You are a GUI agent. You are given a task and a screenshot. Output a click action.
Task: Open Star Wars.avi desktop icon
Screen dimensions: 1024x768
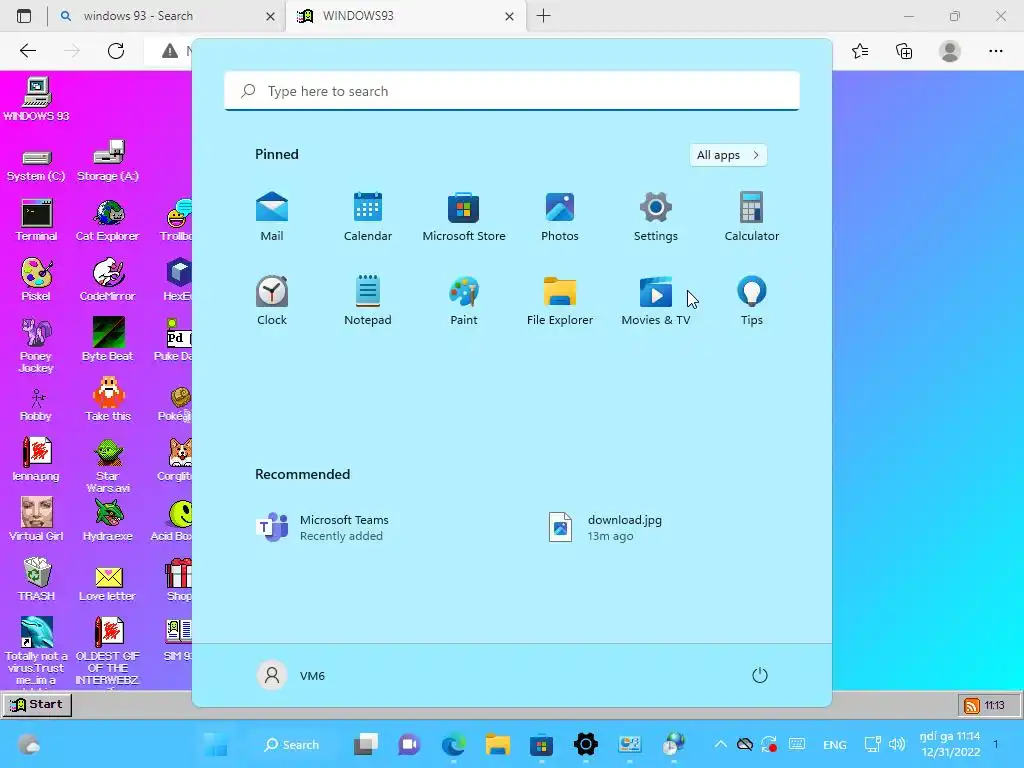tap(108, 466)
